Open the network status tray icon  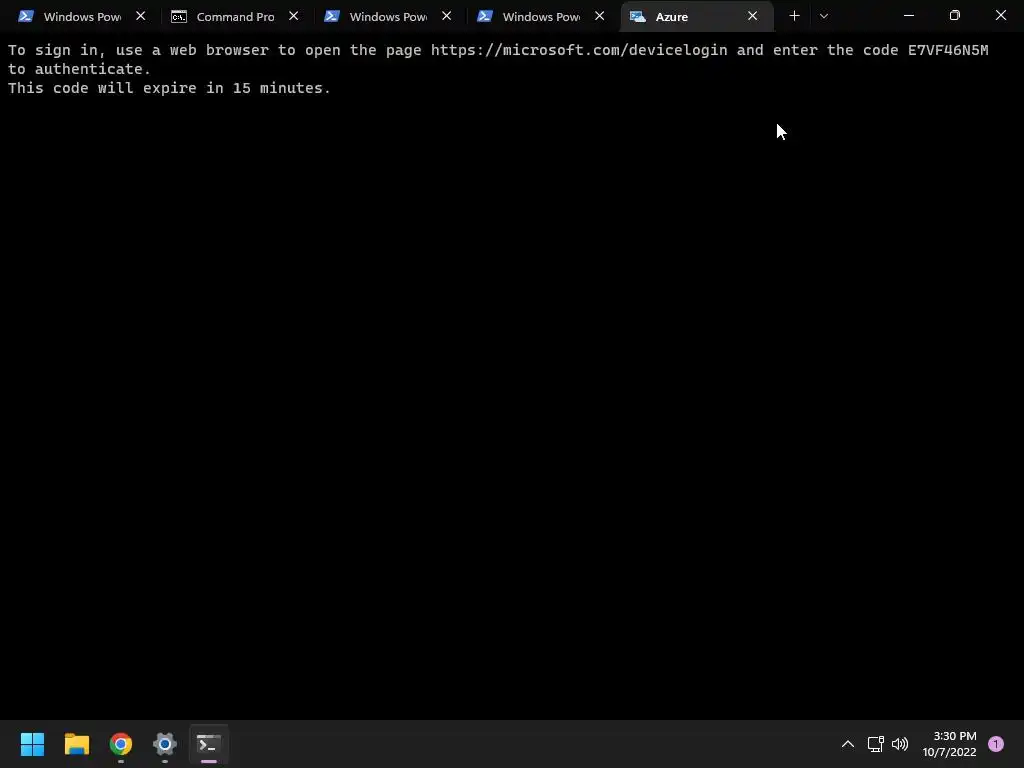coord(876,744)
